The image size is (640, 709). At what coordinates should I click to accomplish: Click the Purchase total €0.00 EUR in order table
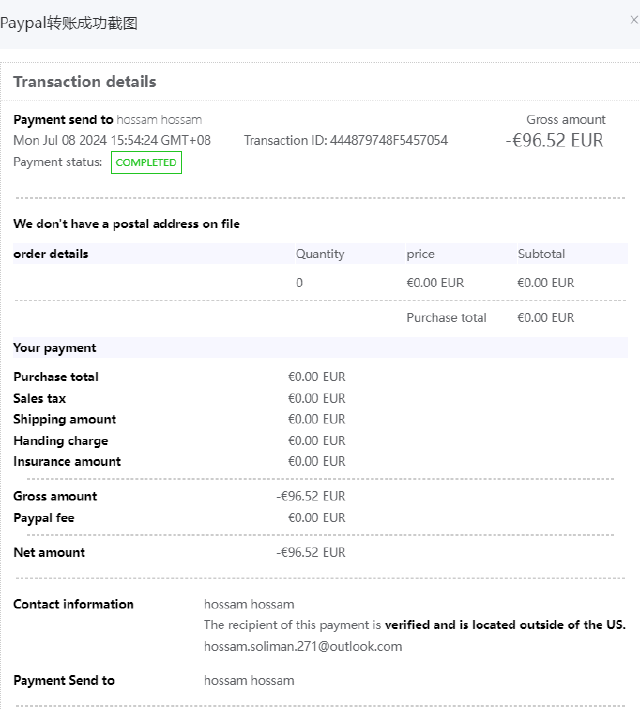[x=545, y=318]
